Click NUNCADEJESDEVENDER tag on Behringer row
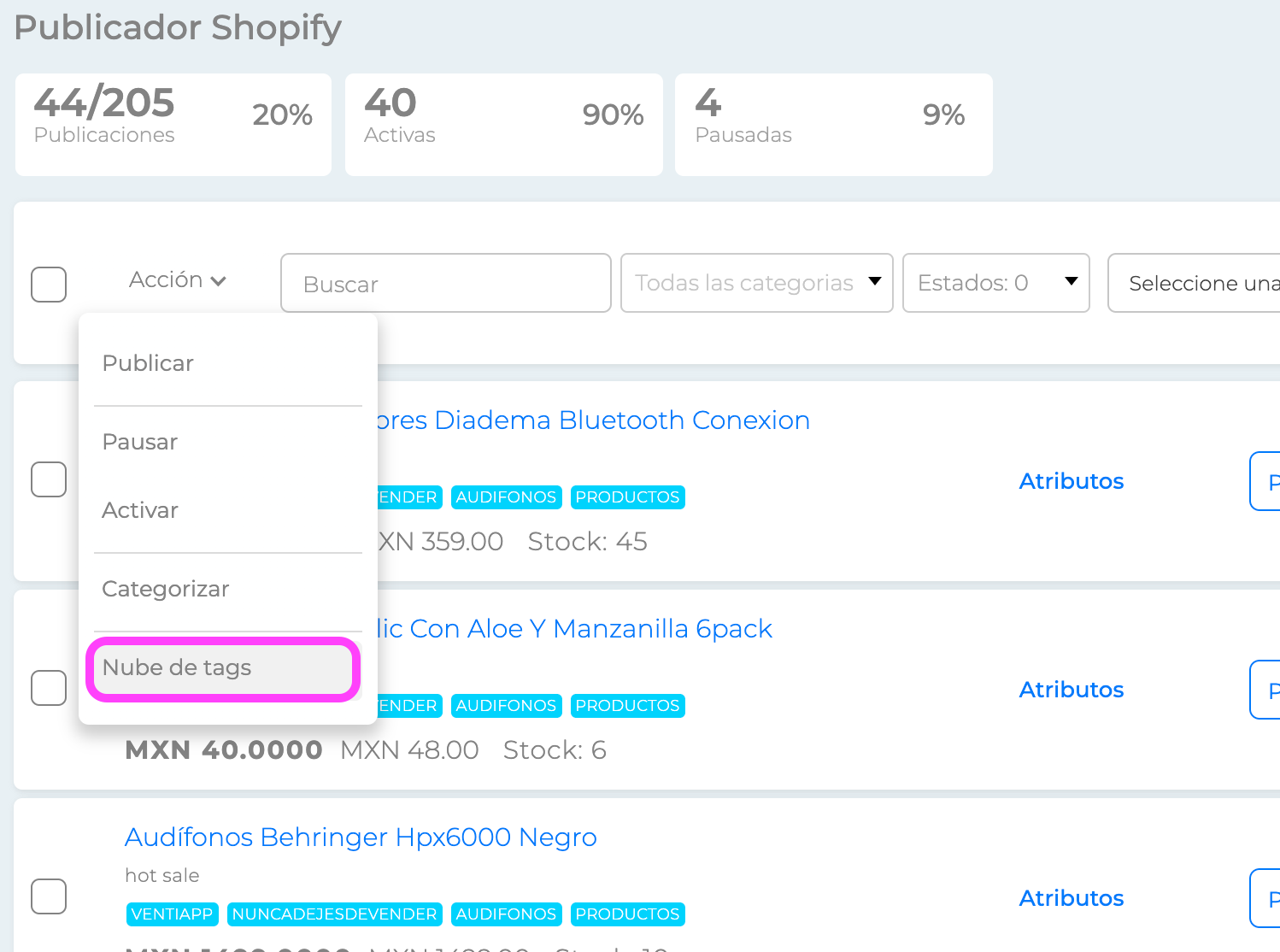This screenshot has width=1280, height=952. 335,914
